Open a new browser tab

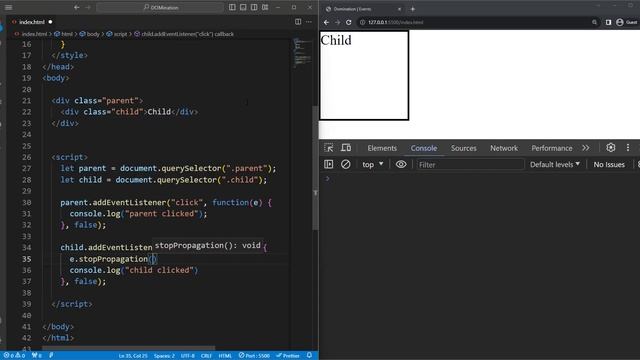[412, 9]
